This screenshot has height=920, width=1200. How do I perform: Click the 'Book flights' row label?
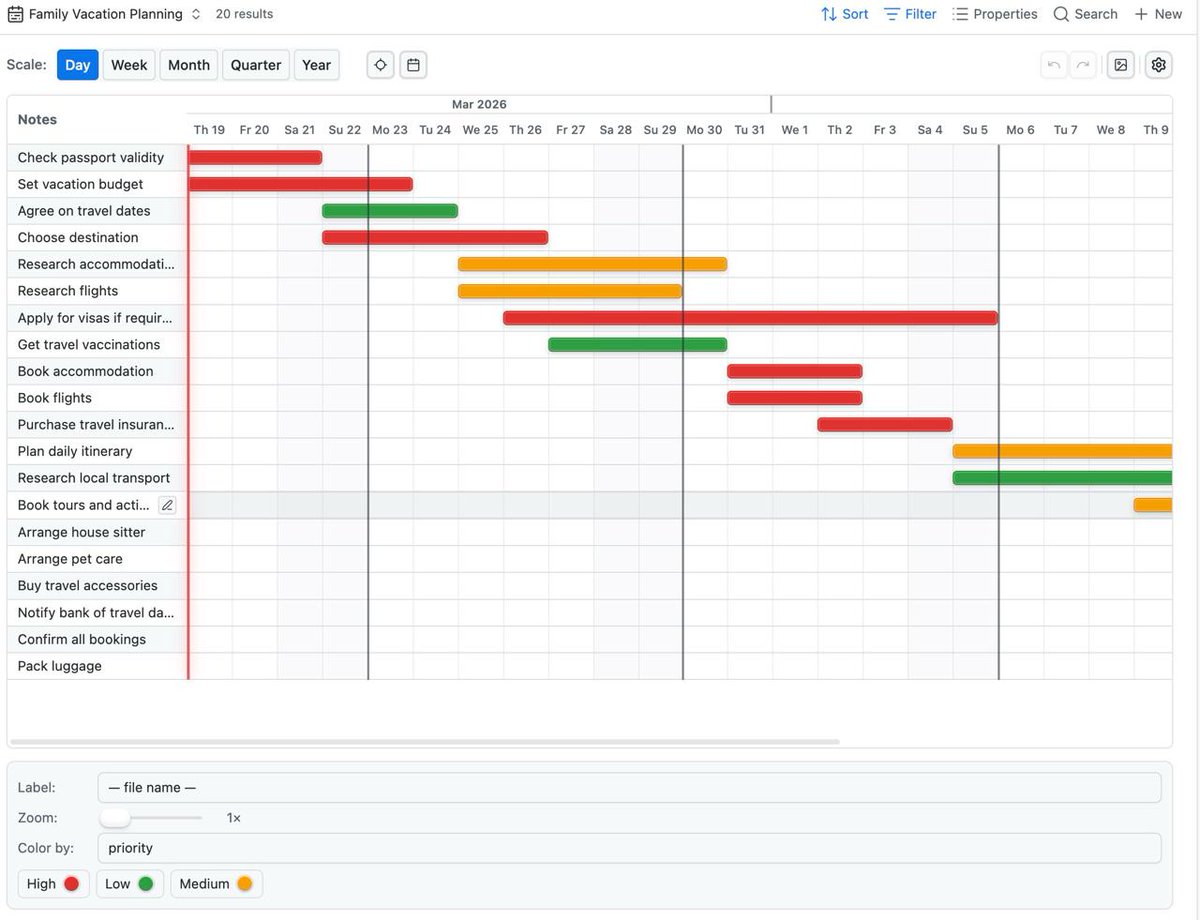point(55,398)
